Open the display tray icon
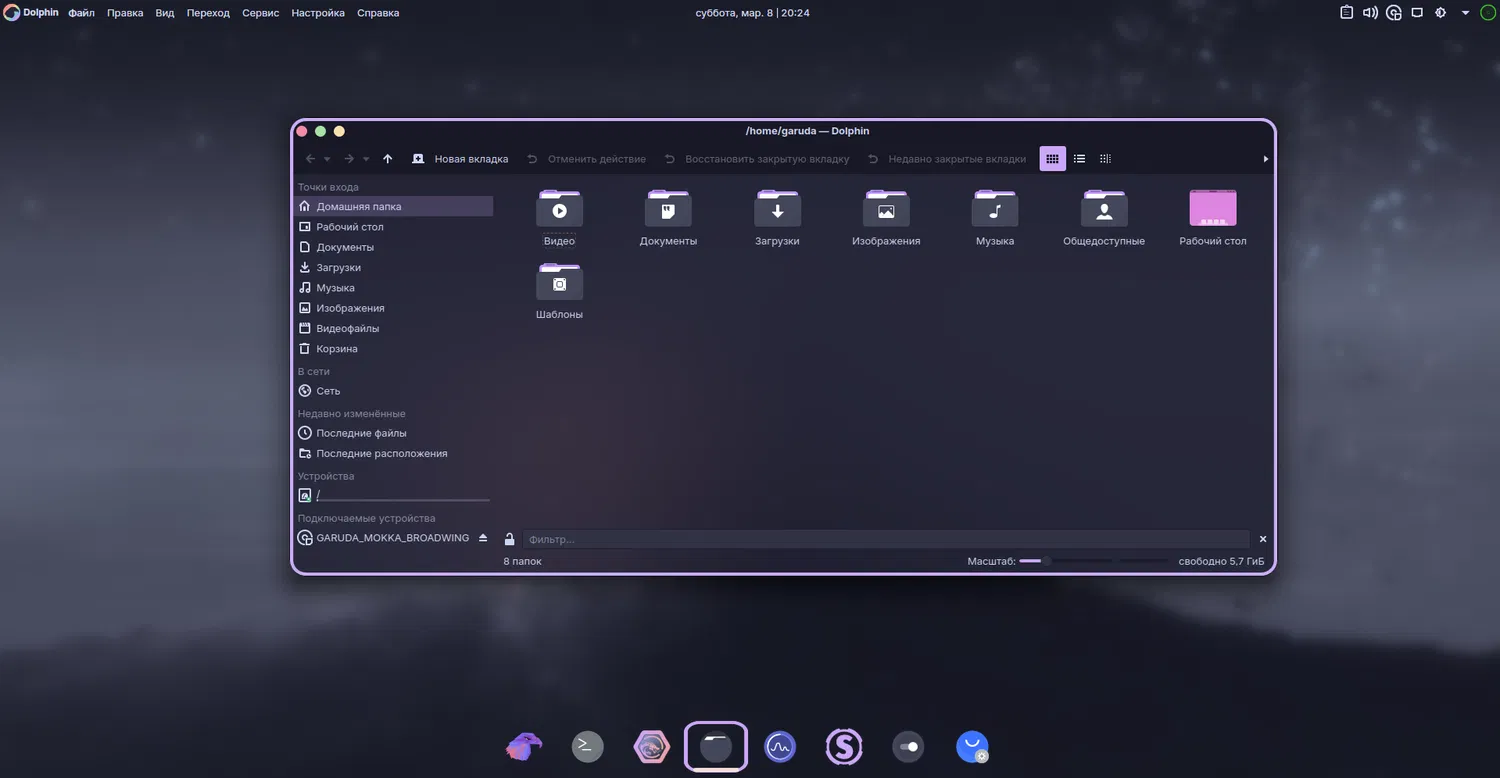The image size is (1500, 778). click(x=1417, y=13)
